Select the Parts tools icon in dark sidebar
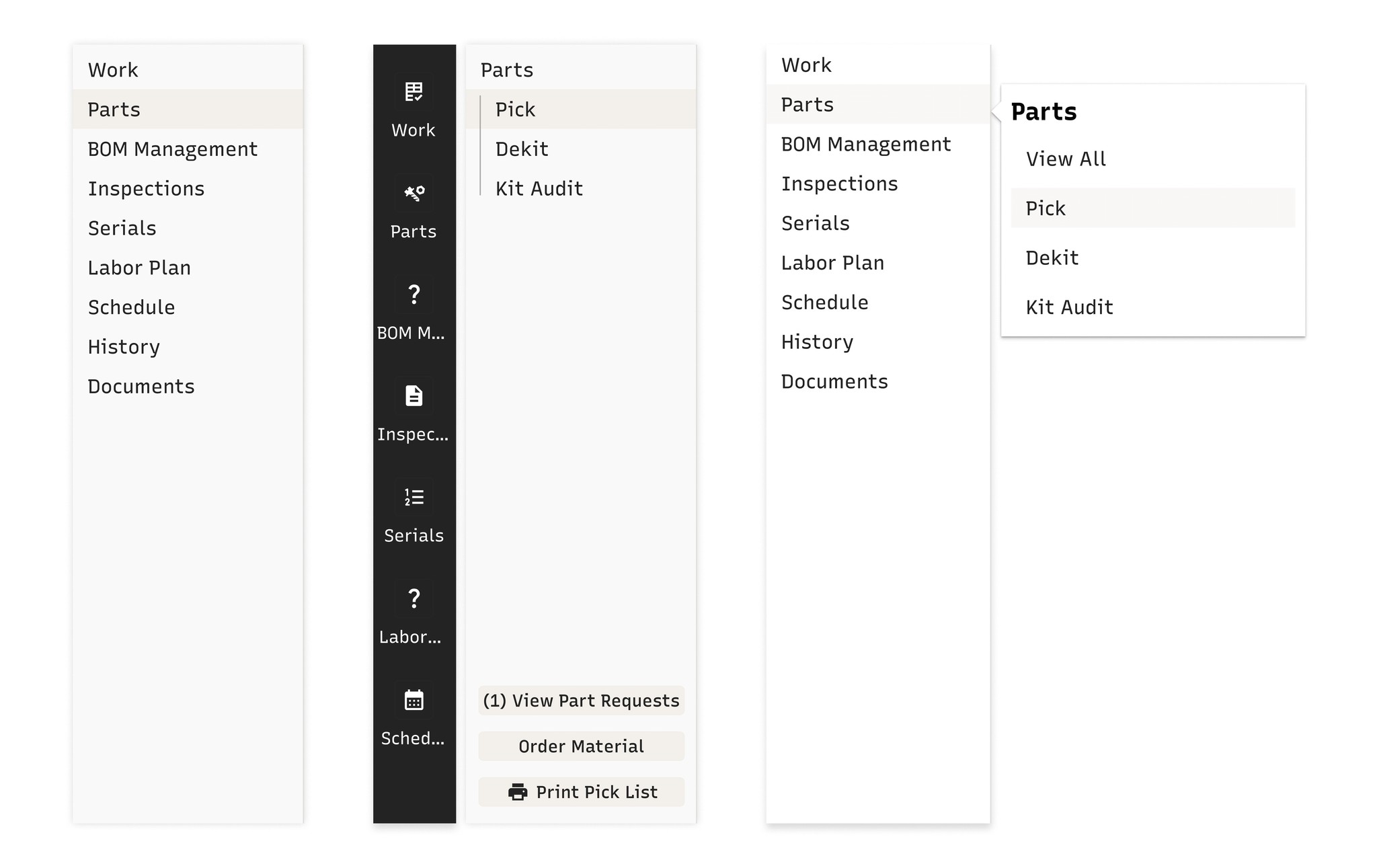 point(414,194)
